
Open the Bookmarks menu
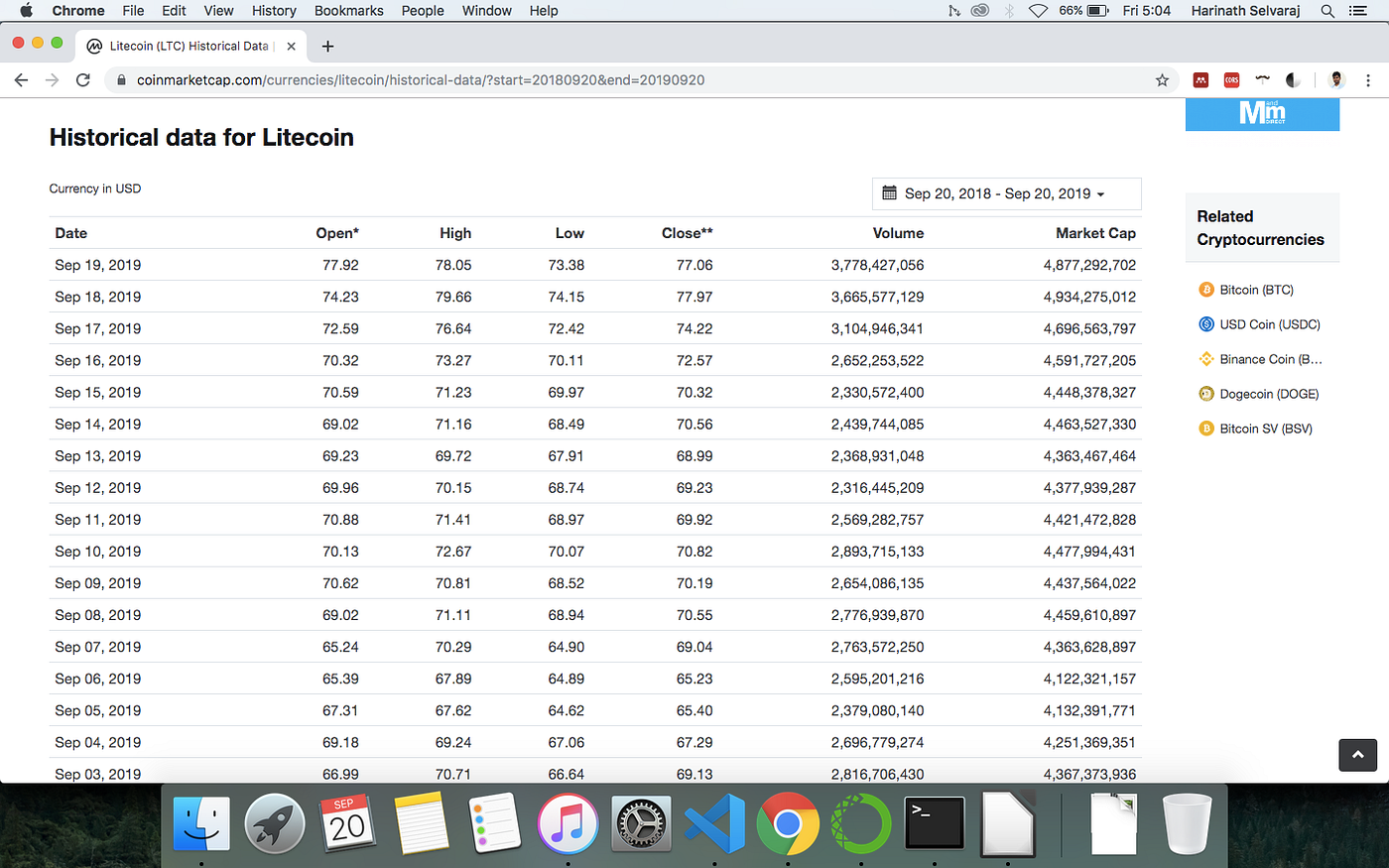(x=348, y=11)
